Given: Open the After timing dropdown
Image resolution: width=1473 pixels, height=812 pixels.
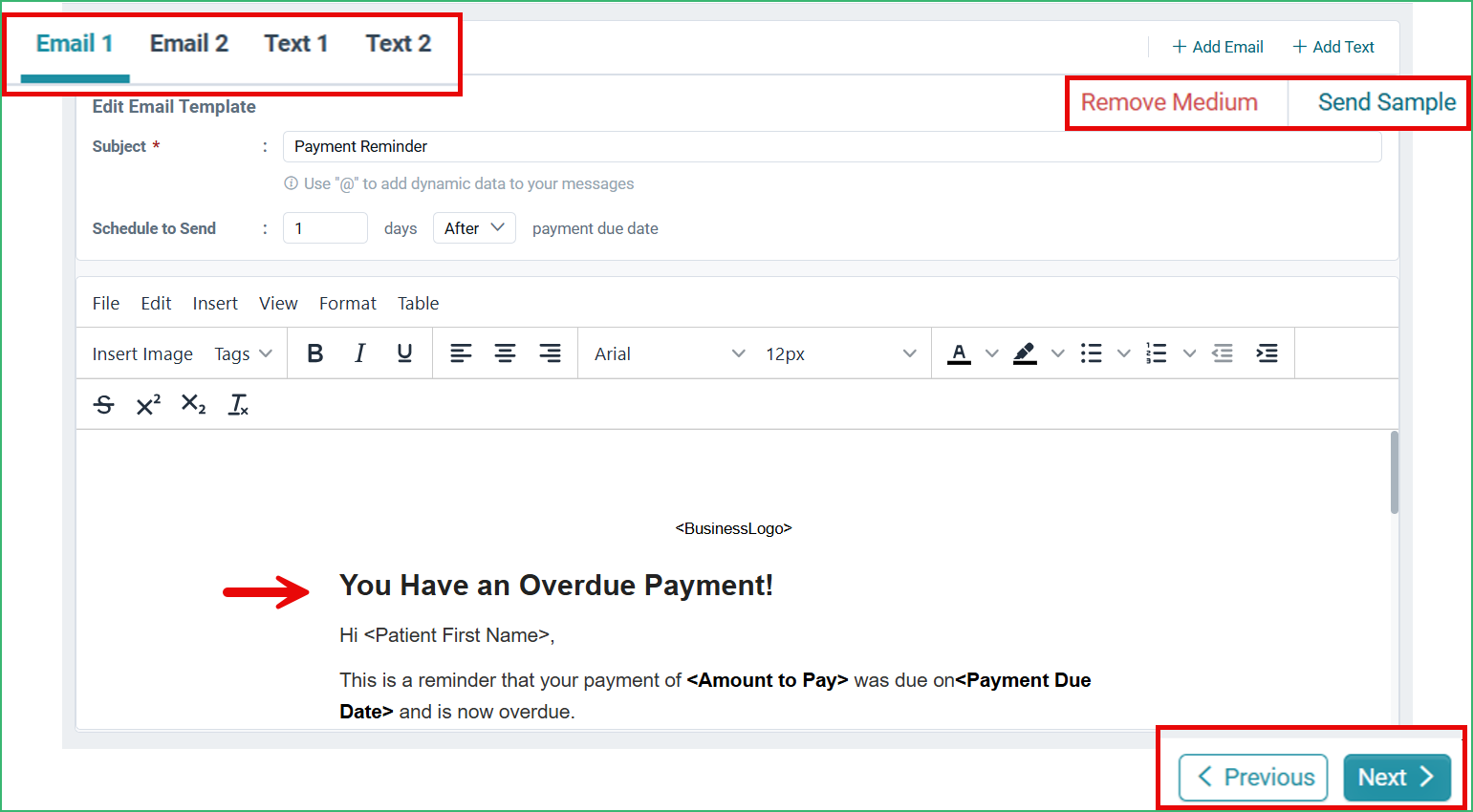Looking at the screenshot, I should pos(474,228).
